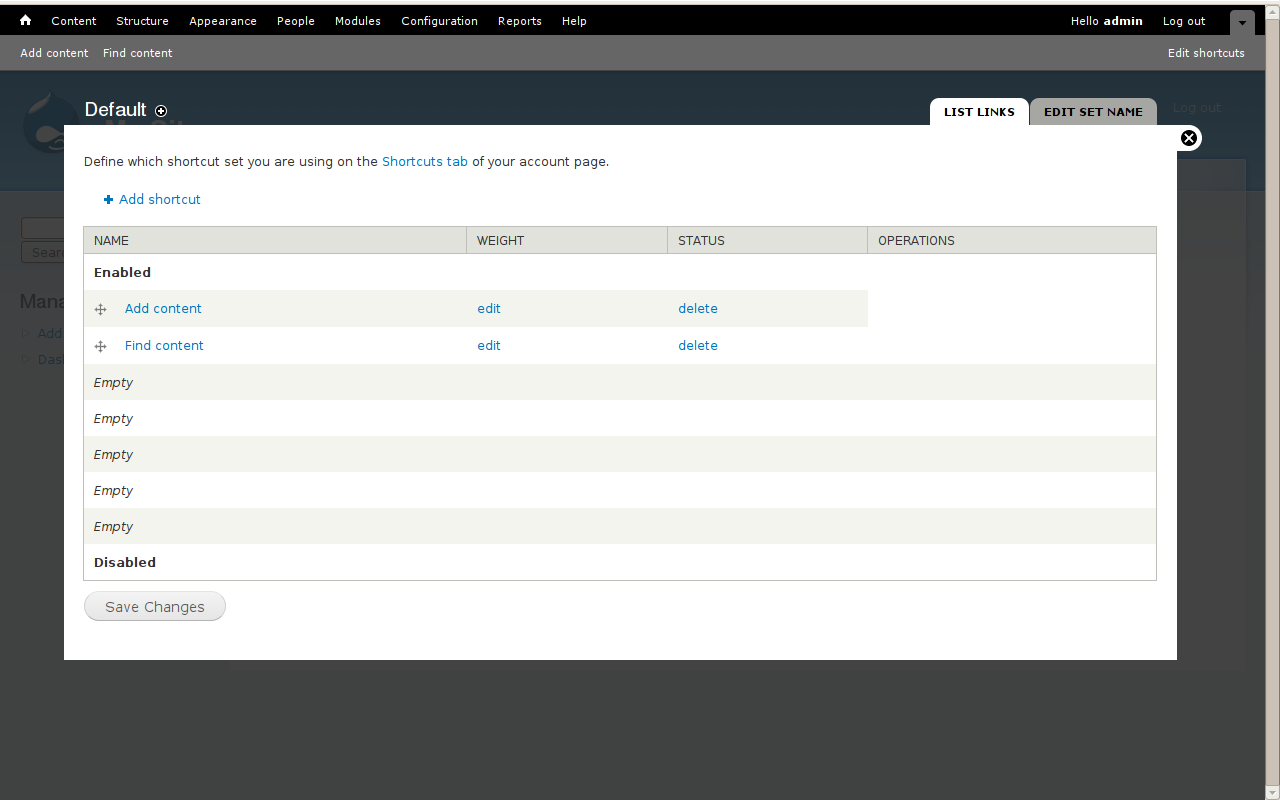Follow the Shortcuts tab link in the description
This screenshot has width=1280, height=800.
425,161
